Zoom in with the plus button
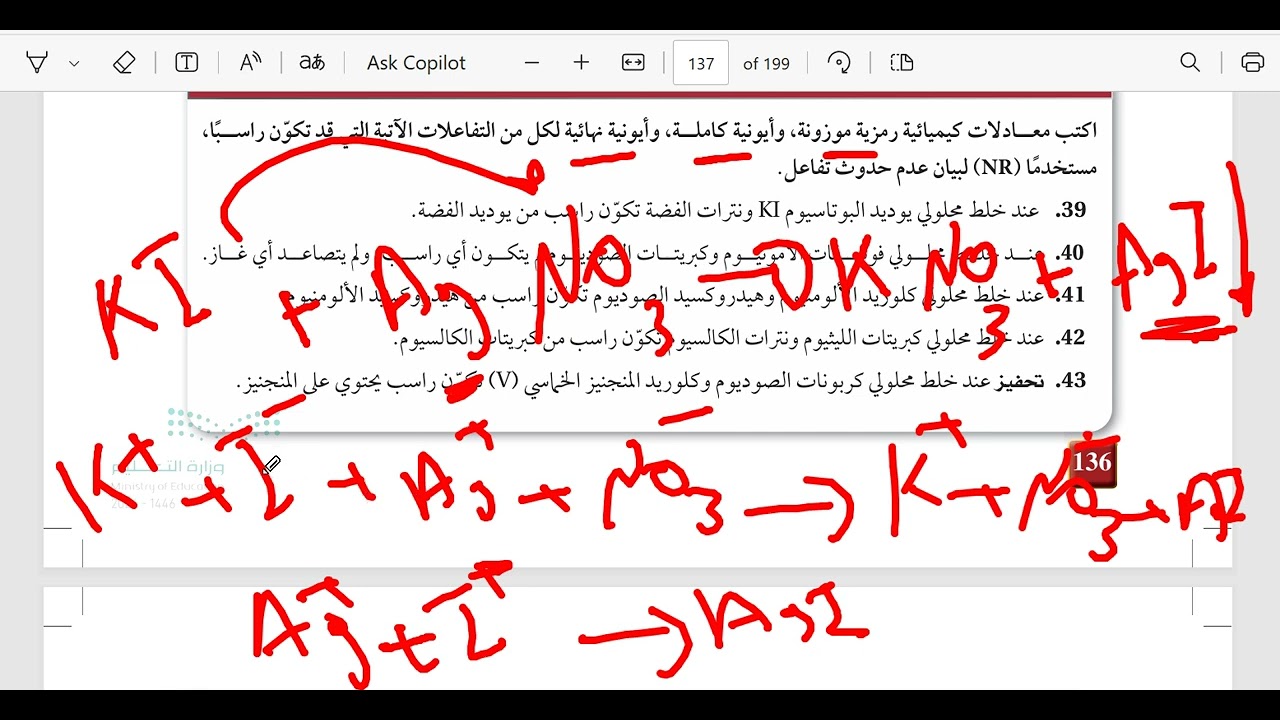Screen dimensions: 1280x720 581,63
